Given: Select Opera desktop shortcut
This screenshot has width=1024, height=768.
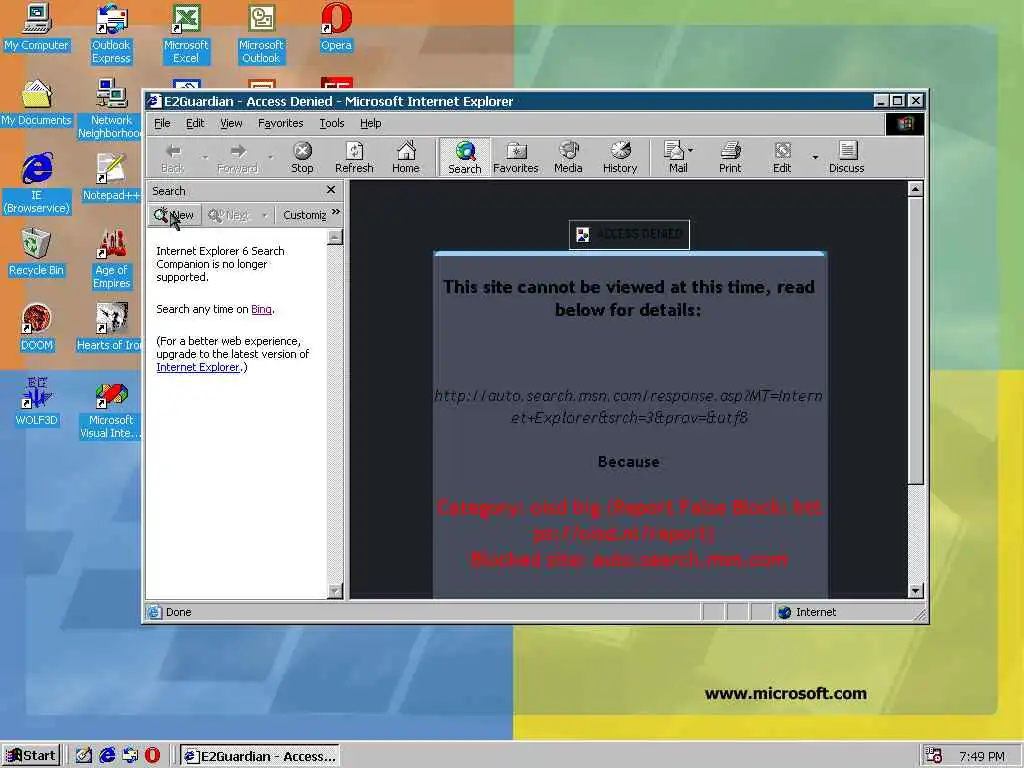Looking at the screenshot, I should [336, 27].
